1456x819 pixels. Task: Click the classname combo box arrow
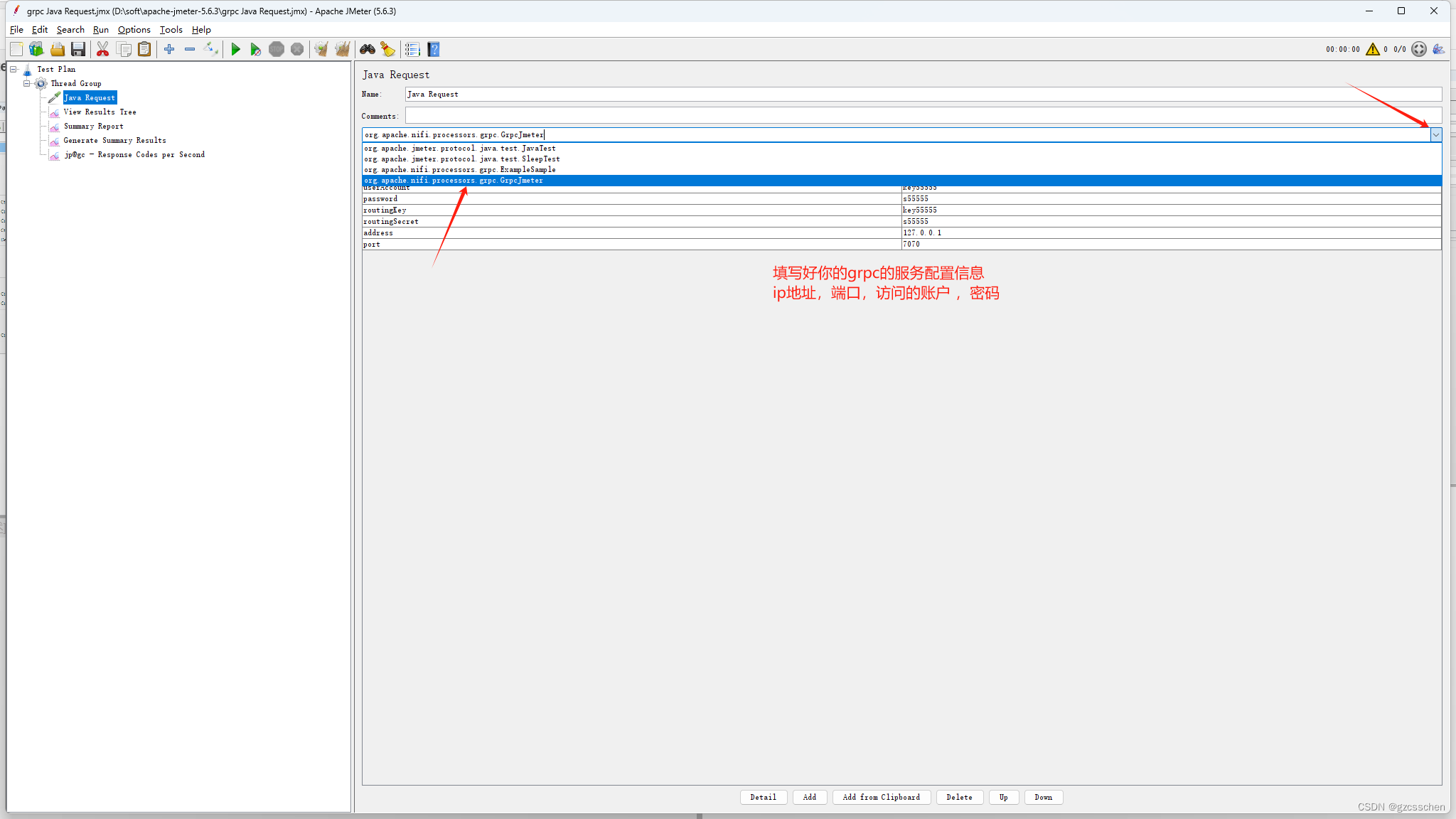(1435, 134)
